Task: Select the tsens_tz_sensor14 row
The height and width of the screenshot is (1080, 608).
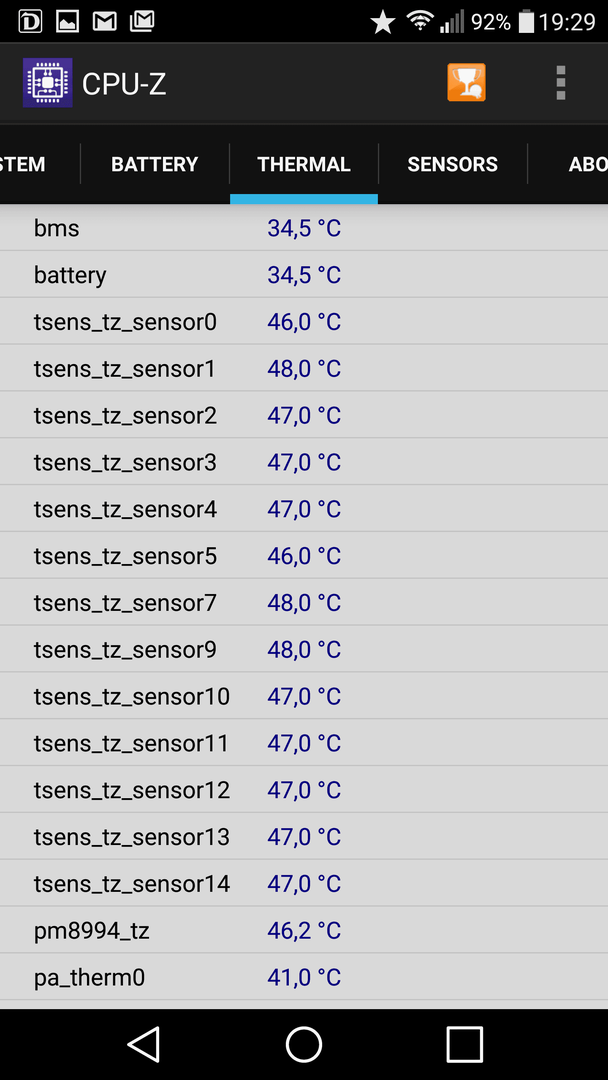Action: 304,884
